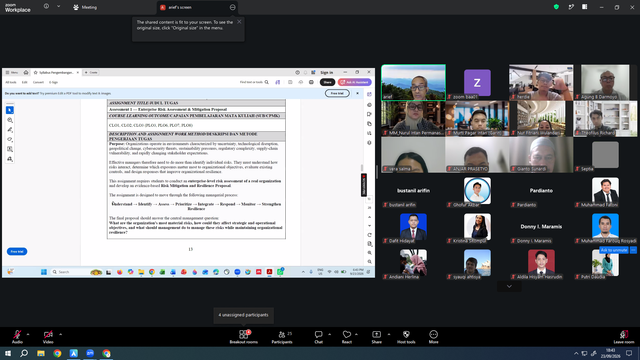Start camera with the Video button
This screenshot has width=640, height=360.
48,337
